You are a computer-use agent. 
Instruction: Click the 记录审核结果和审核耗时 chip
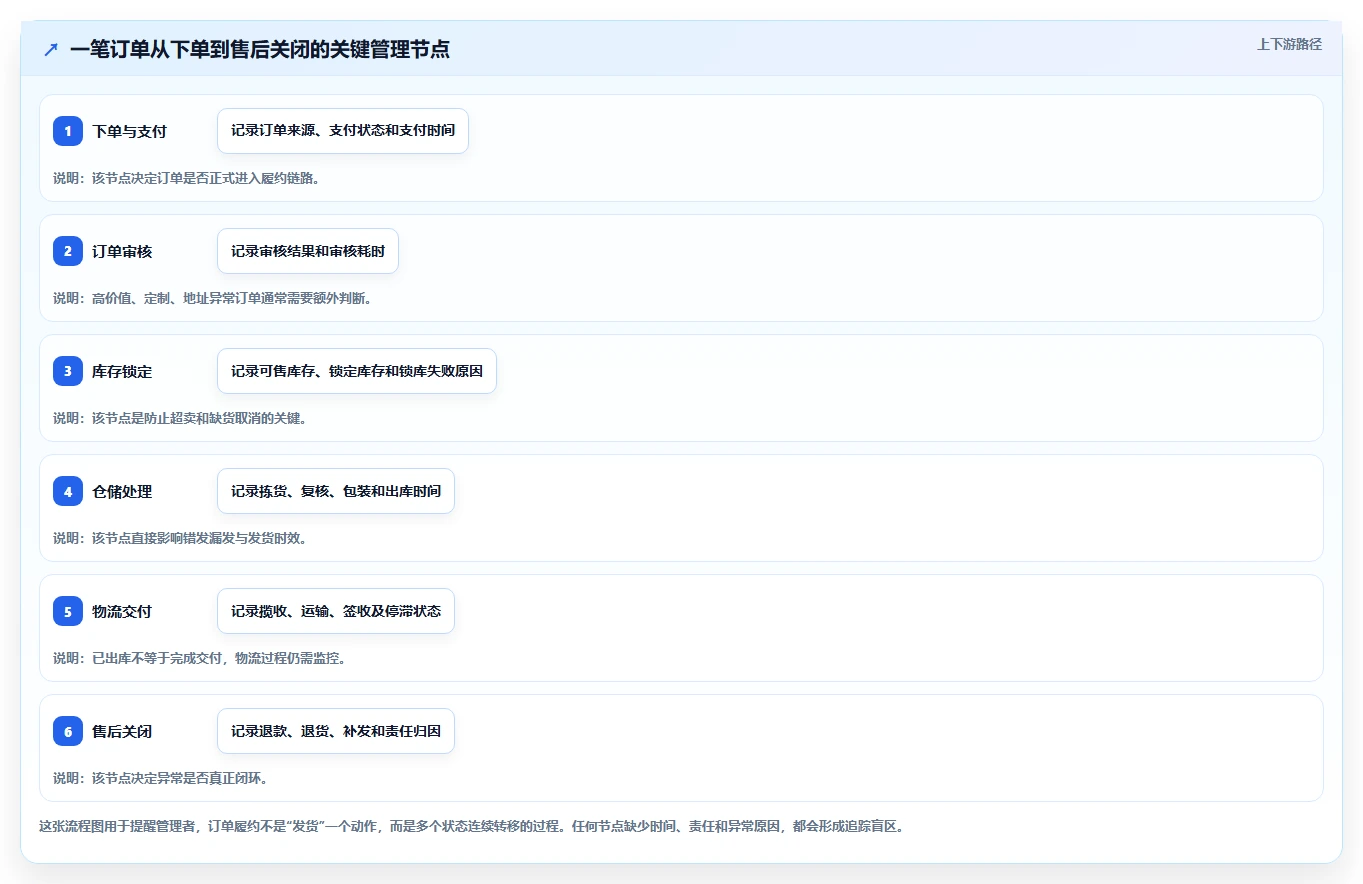click(x=308, y=251)
